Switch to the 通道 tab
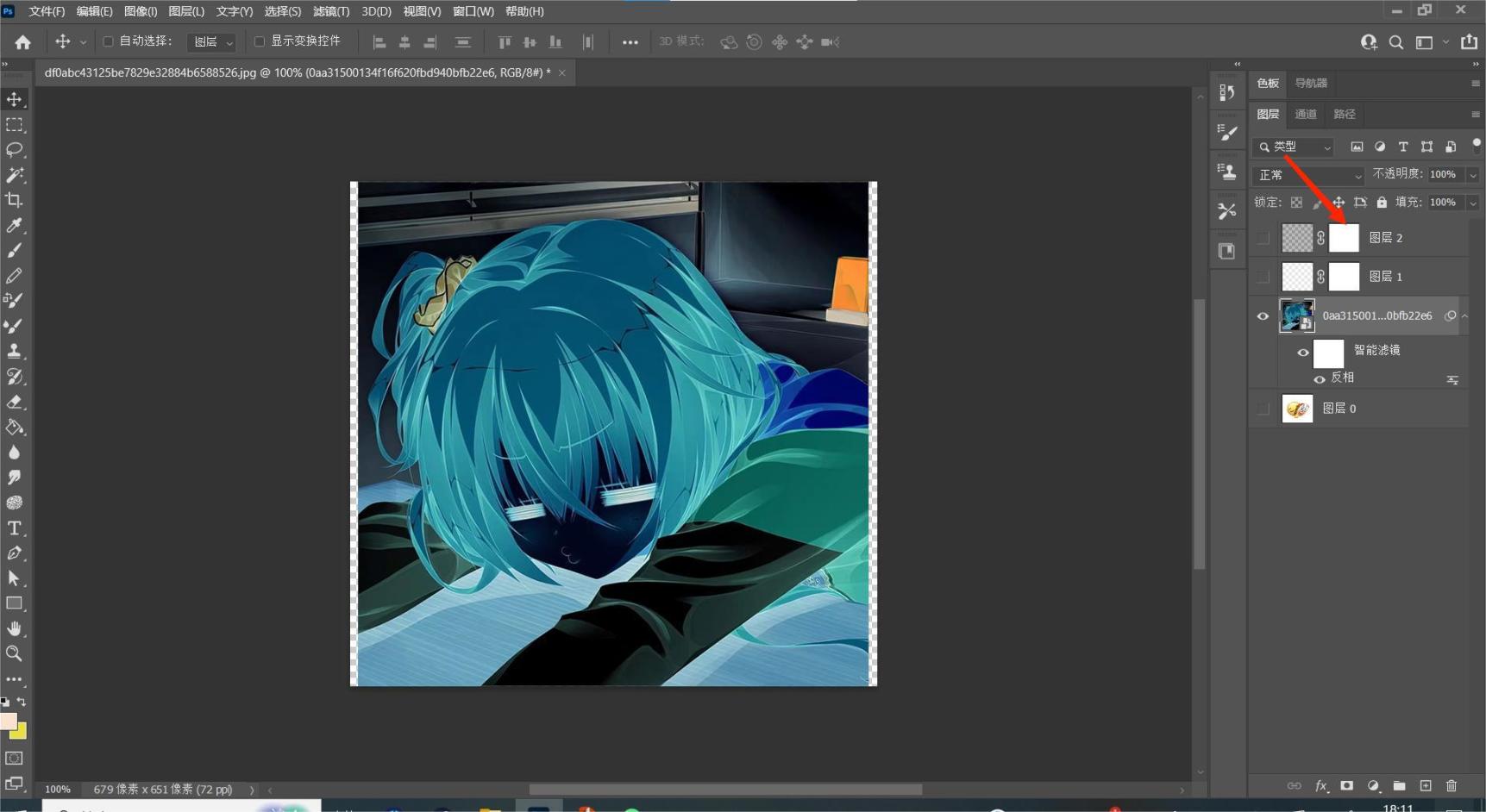The image size is (1486, 812). [1306, 114]
